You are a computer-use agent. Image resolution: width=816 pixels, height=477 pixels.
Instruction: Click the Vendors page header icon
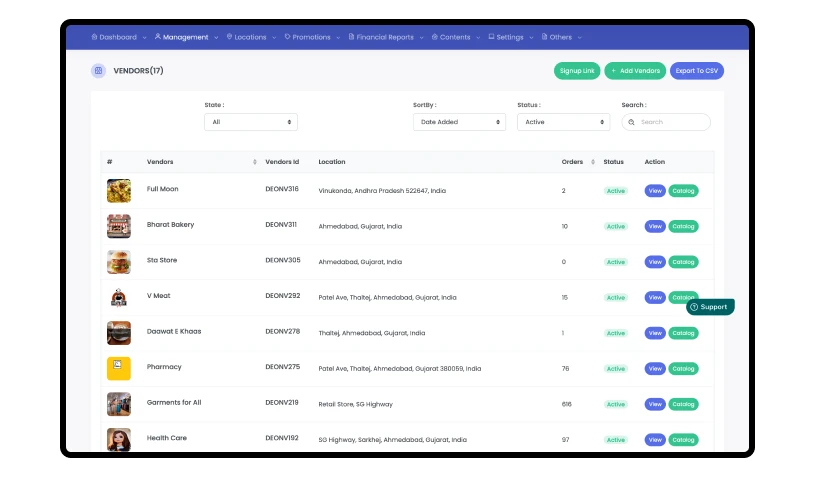[98, 71]
